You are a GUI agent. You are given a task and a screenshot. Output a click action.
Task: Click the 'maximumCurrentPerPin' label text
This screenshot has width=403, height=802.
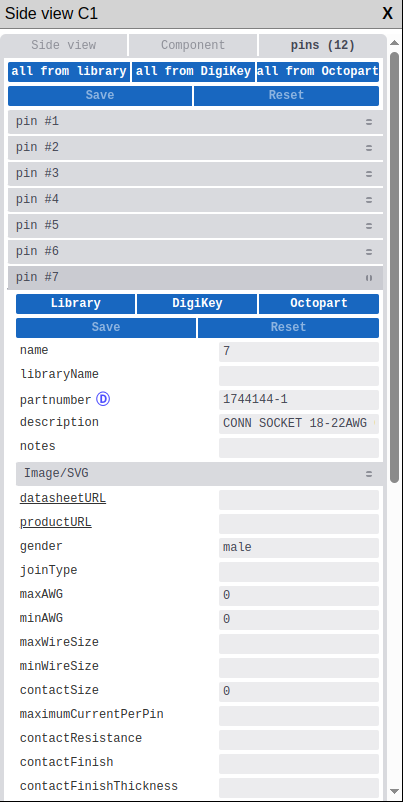[92, 715]
